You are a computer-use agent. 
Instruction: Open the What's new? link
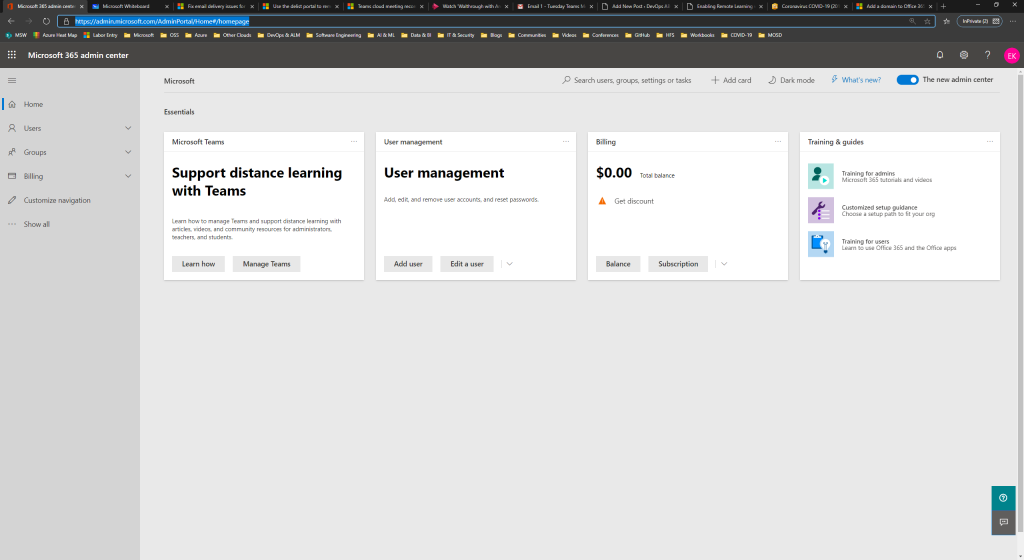pos(856,80)
